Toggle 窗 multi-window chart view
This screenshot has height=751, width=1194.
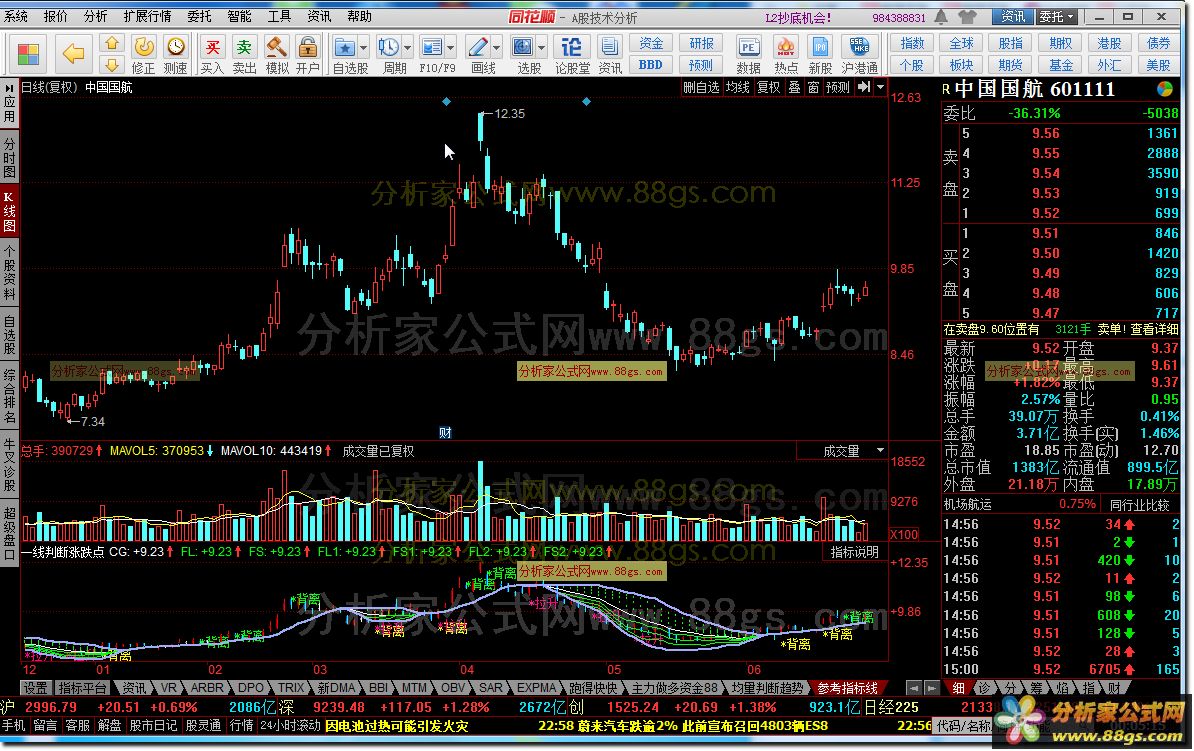tap(813, 88)
